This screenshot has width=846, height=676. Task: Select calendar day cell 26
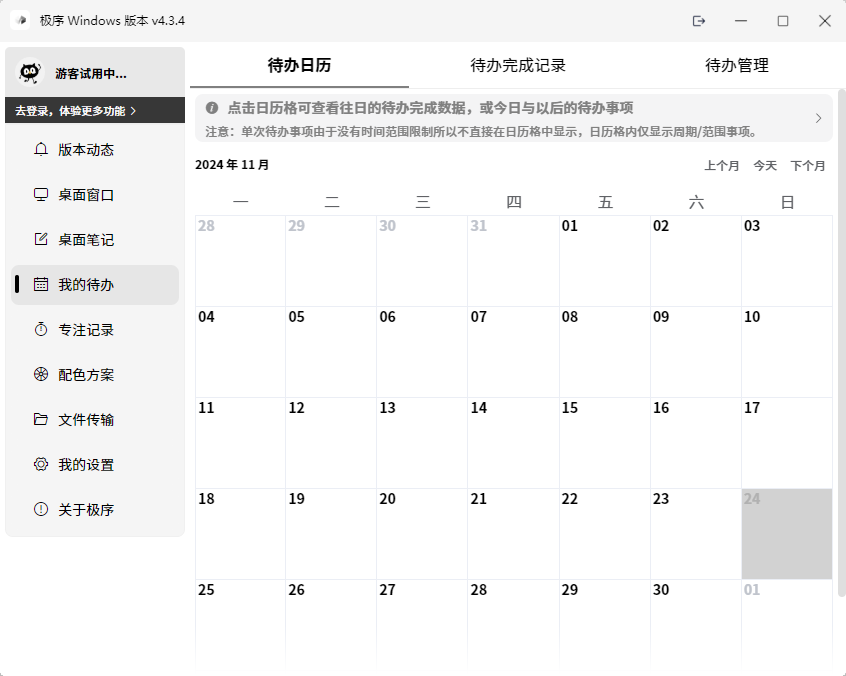click(331, 625)
